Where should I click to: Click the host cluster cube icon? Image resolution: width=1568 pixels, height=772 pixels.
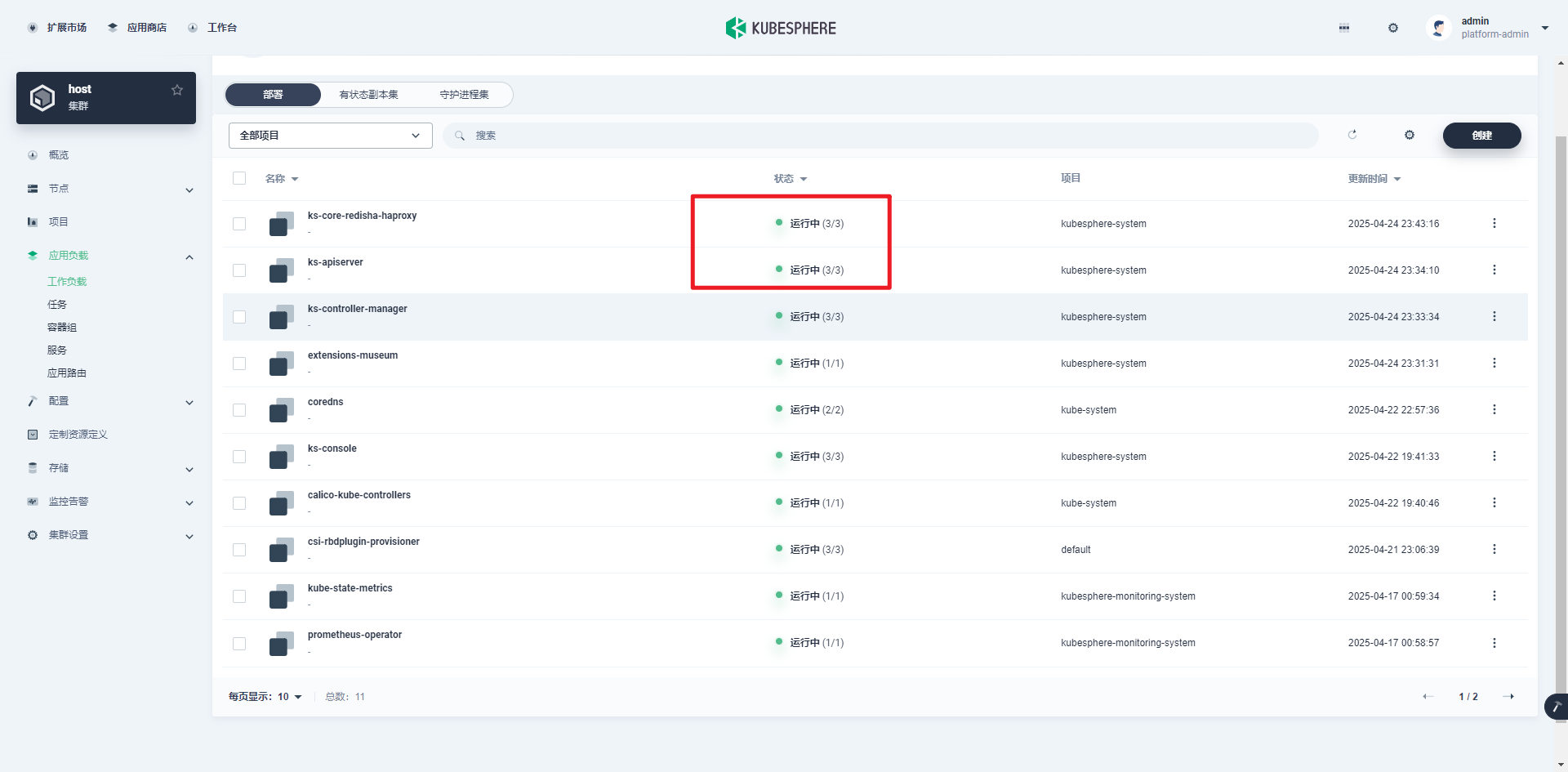coord(42,98)
